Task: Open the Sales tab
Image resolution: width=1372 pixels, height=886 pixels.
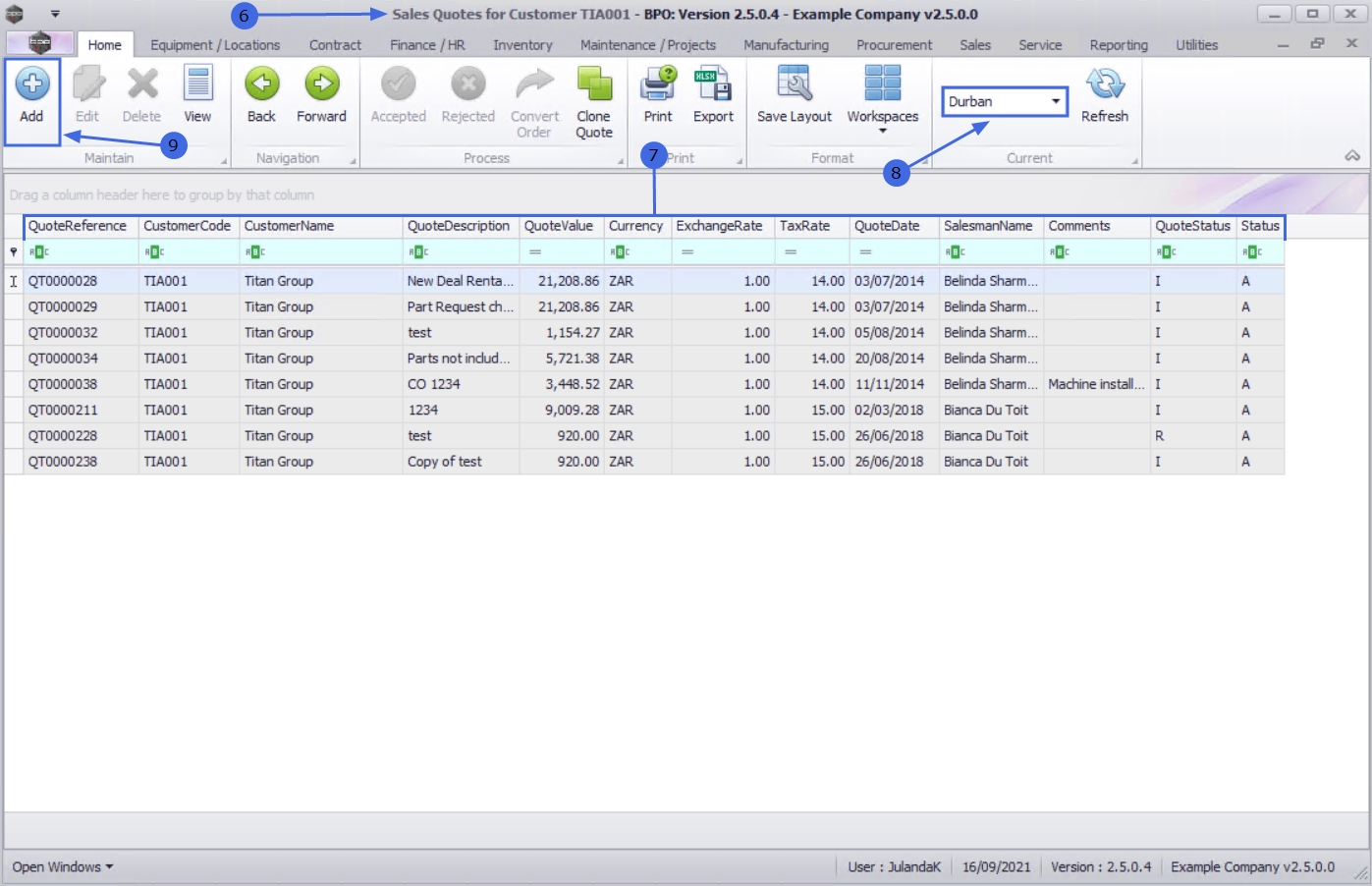Action: 975,45
